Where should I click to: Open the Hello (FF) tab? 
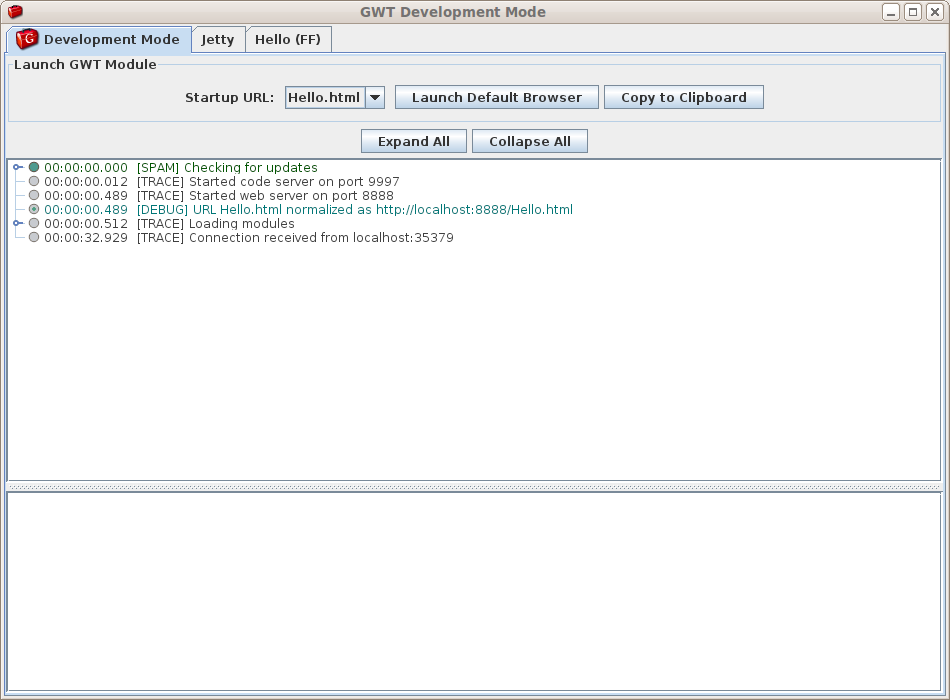(x=288, y=40)
